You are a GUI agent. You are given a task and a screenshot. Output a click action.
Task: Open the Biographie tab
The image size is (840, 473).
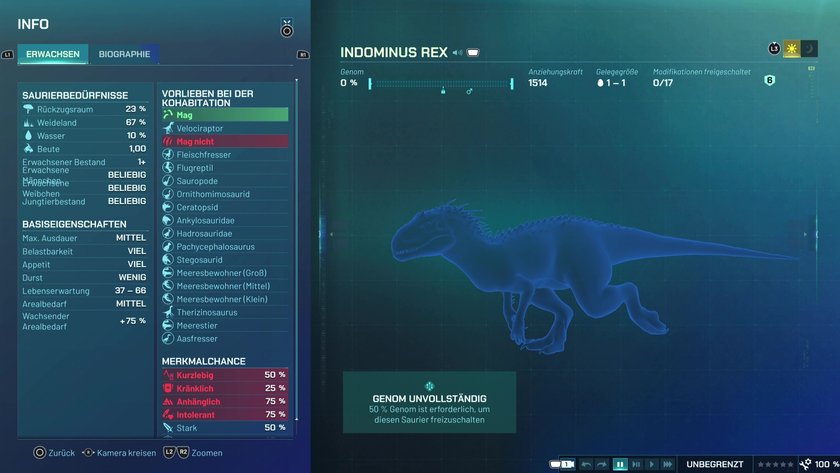124,54
